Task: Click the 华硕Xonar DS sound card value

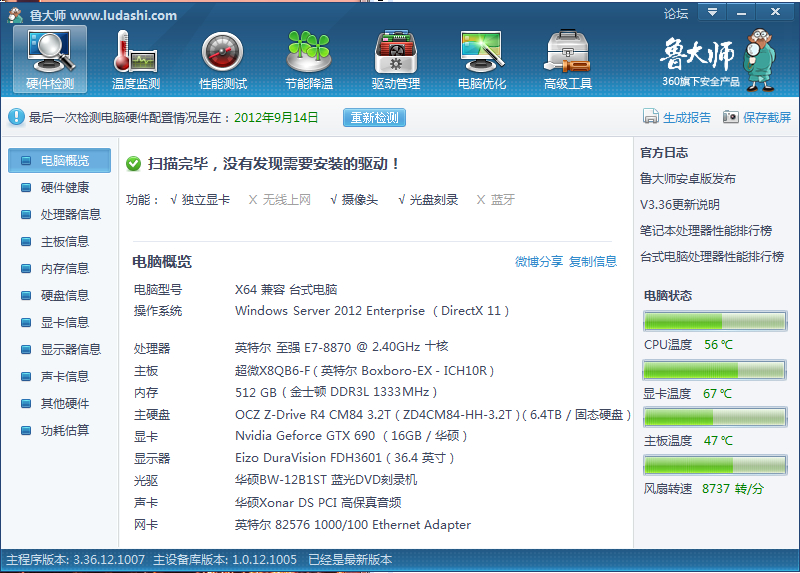Action: point(318,503)
